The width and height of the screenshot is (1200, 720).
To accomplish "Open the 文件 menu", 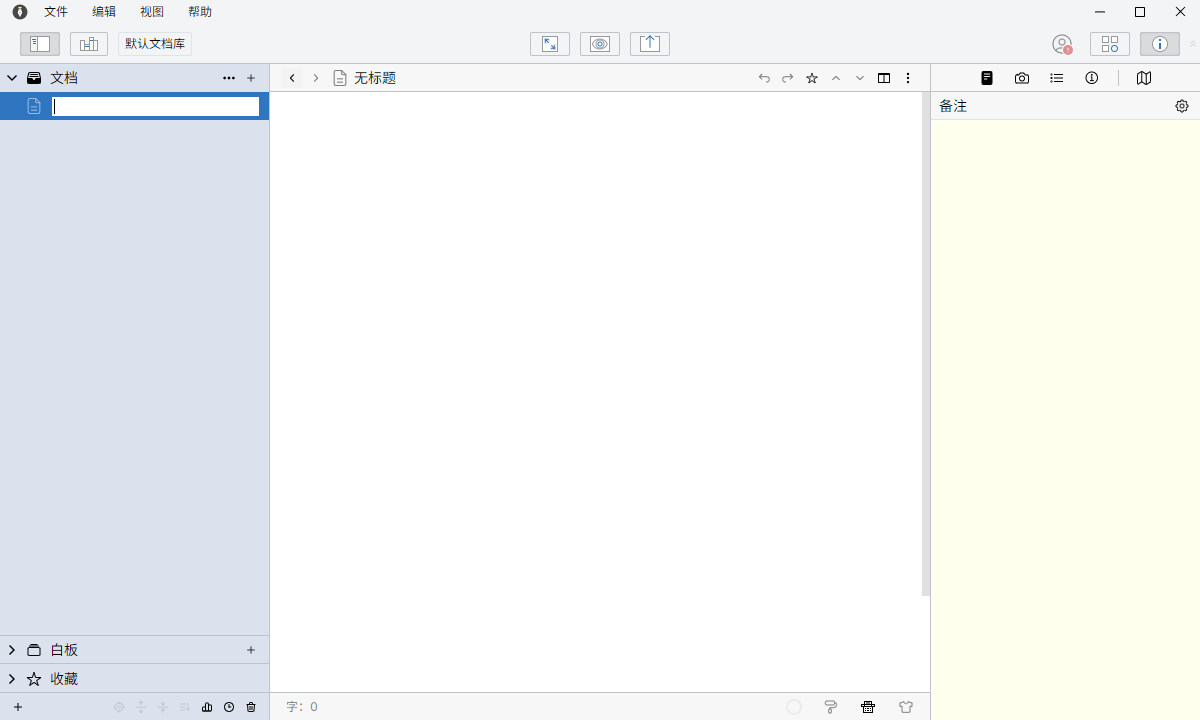I will point(56,12).
